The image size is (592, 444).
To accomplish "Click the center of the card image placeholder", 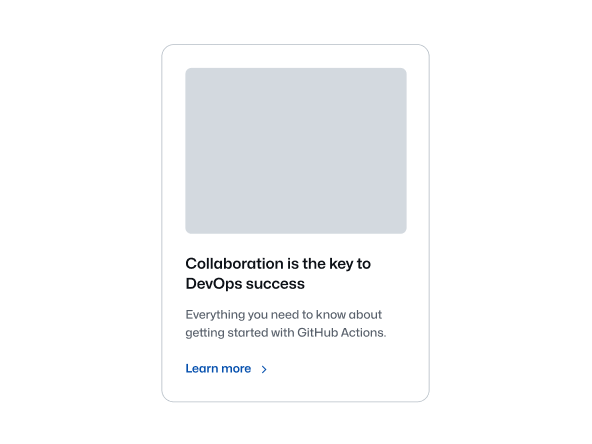I will pyautogui.click(x=296, y=151).
